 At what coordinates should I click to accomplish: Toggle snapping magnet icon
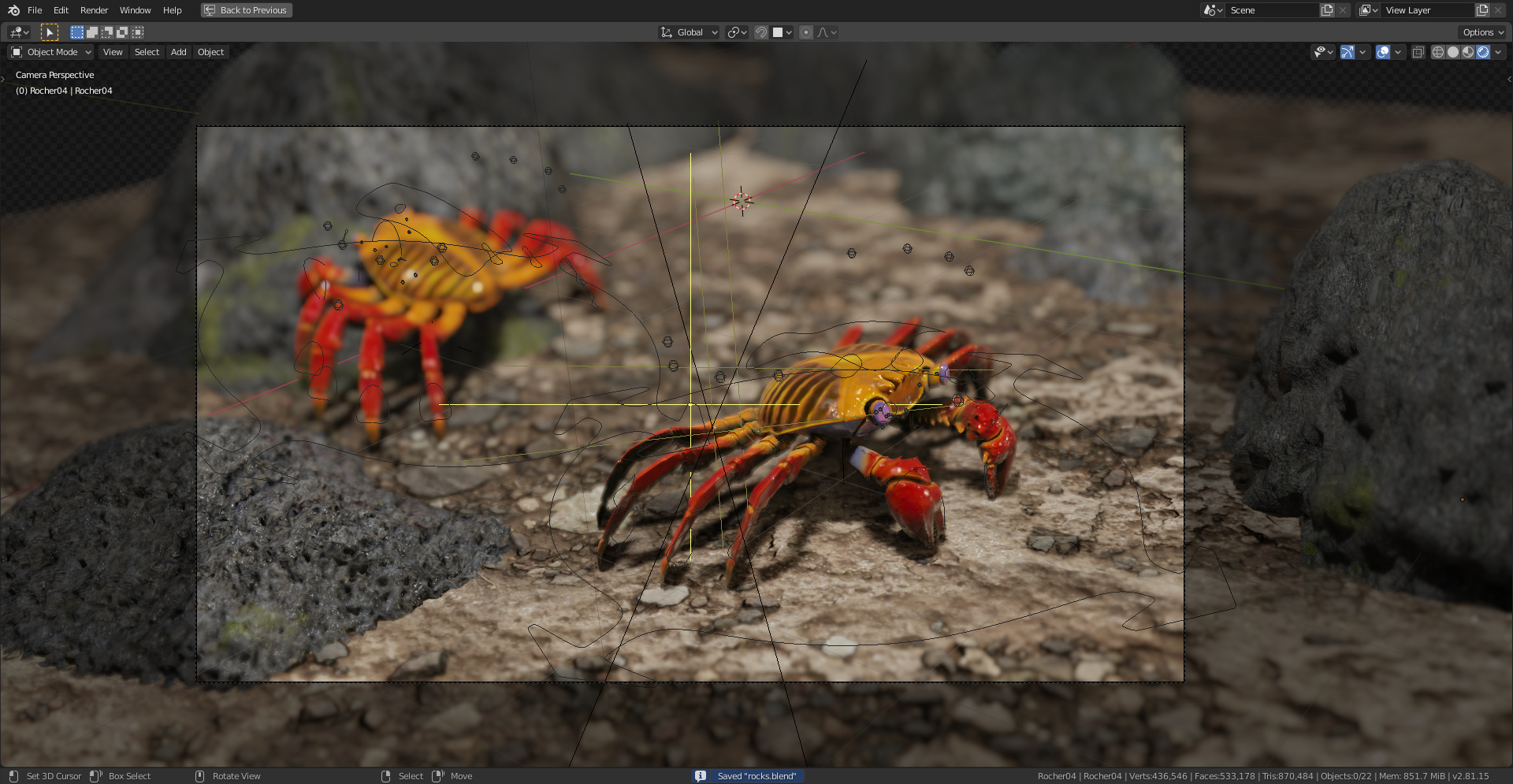(x=761, y=32)
